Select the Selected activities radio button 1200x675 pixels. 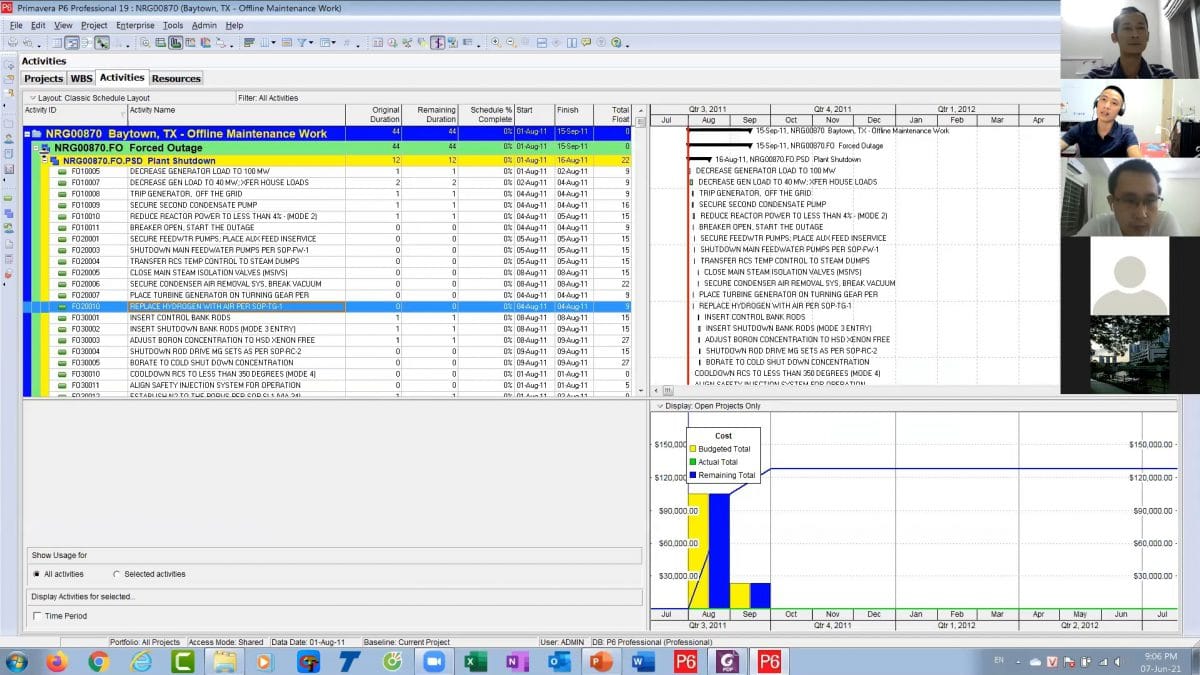pos(116,574)
